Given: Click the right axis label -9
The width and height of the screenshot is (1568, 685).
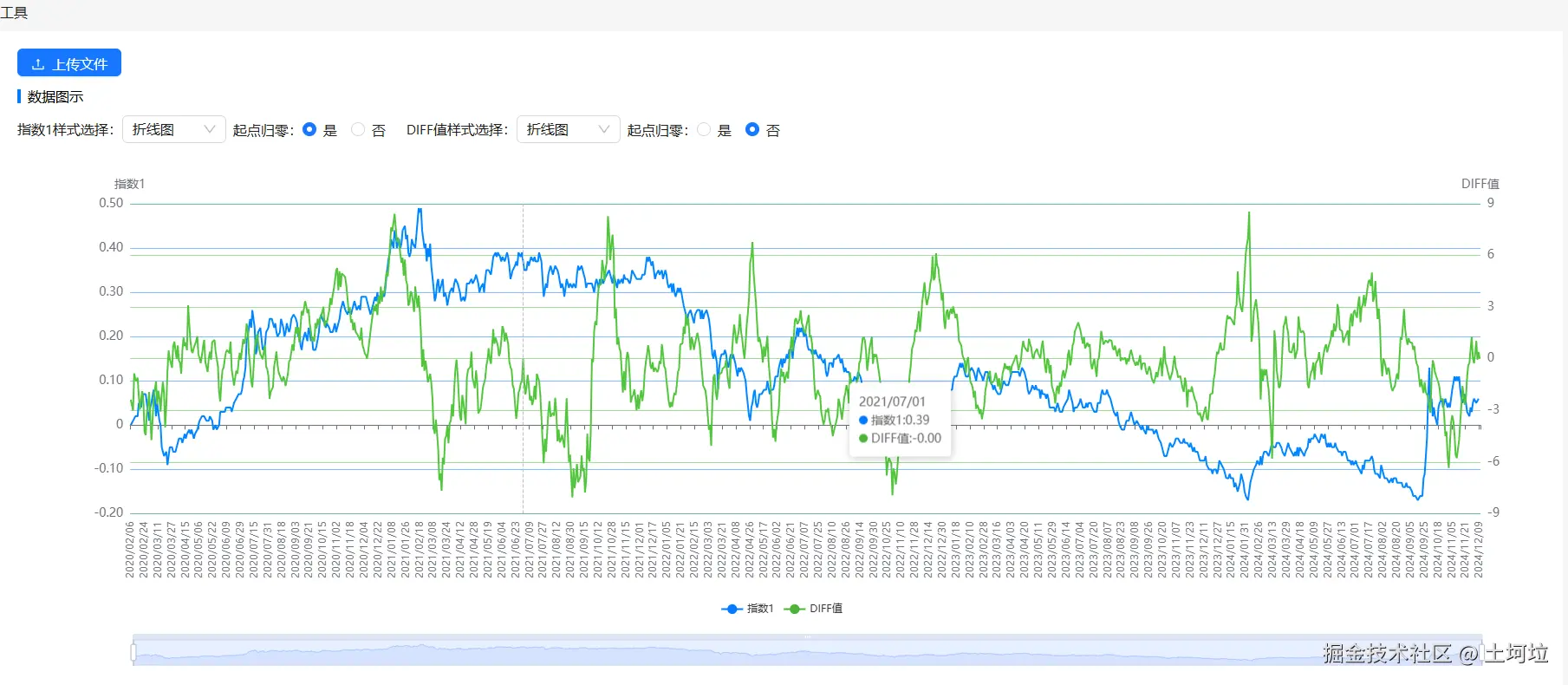Looking at the screenshot, I should click(1493, 512).
